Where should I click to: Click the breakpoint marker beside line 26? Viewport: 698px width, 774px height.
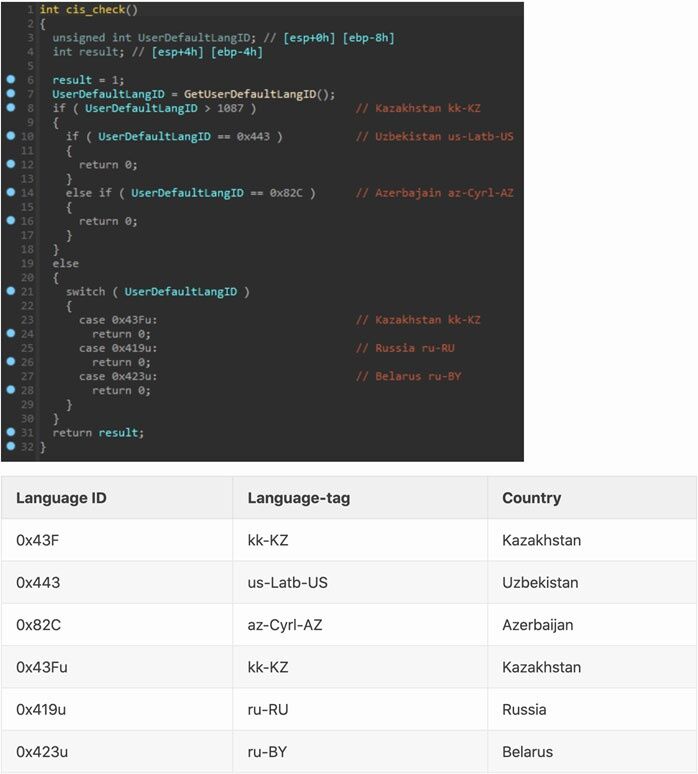click(x=11, y=361)
